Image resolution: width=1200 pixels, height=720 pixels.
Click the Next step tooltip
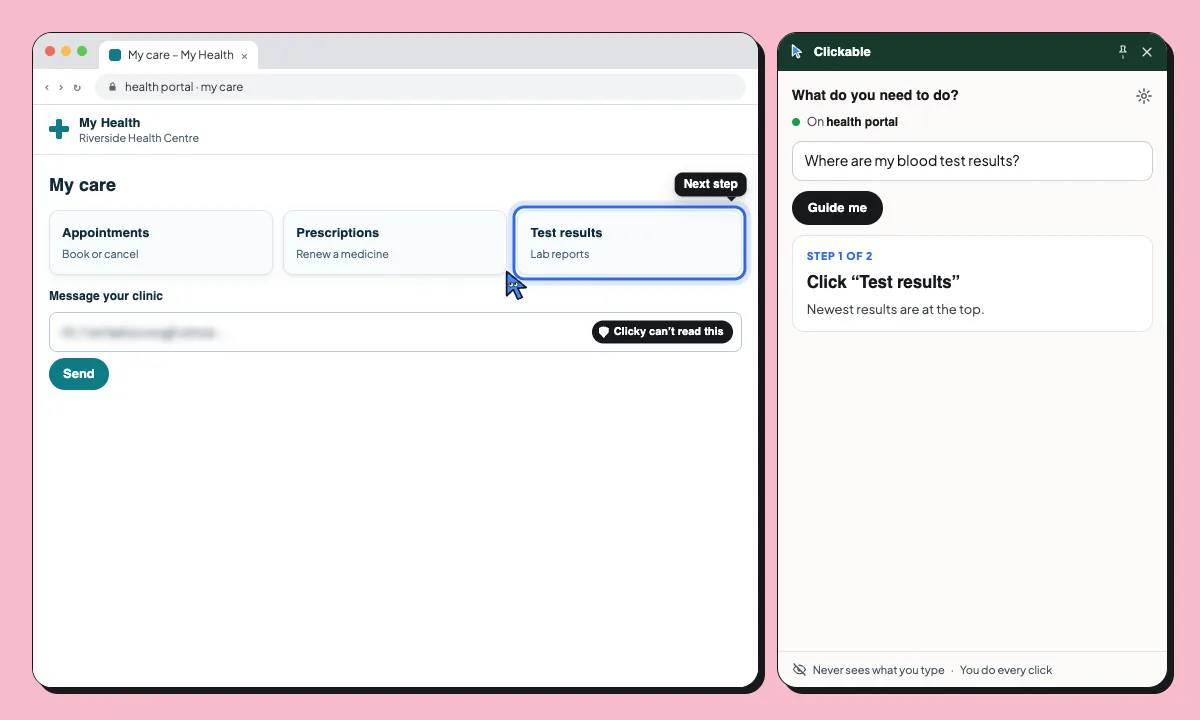click(x=710, y=184)
